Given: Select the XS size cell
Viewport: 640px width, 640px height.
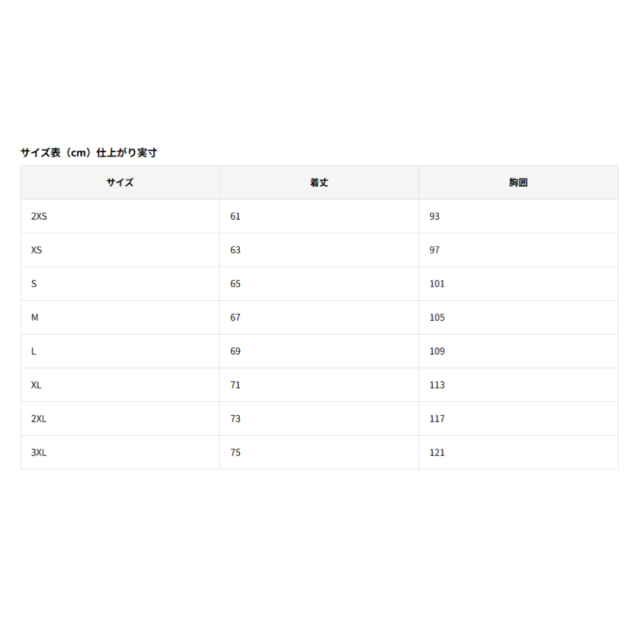Looking at the screenshot, I should coord(120,250).
